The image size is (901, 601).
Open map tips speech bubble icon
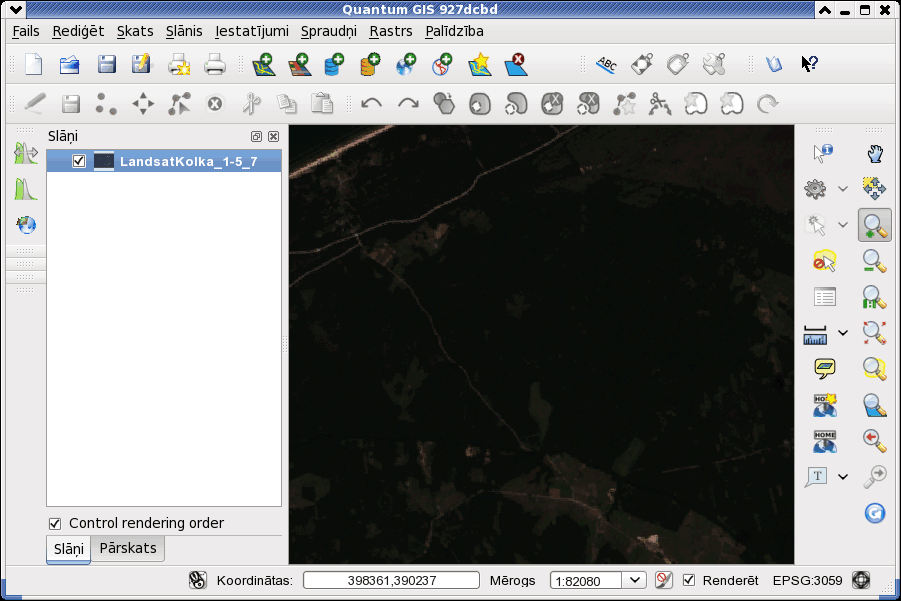(825, 368)
